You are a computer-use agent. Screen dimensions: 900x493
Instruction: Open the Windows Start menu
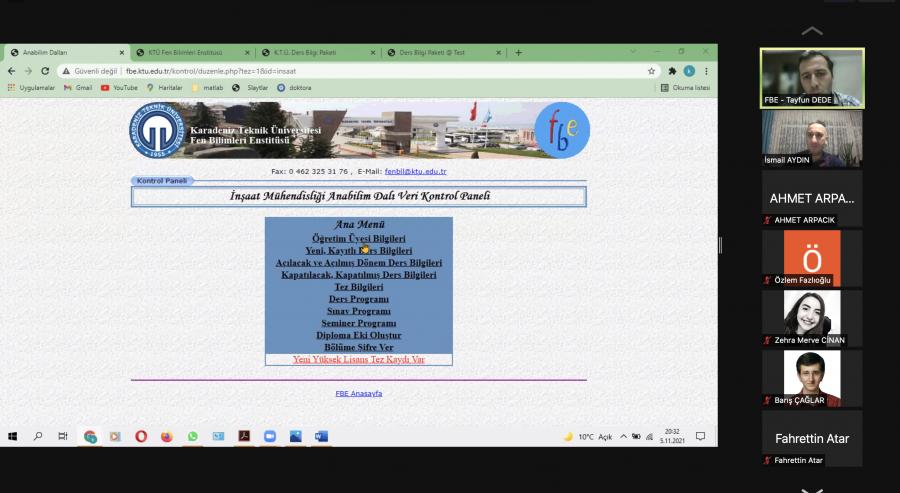click(x=12, y=436)
